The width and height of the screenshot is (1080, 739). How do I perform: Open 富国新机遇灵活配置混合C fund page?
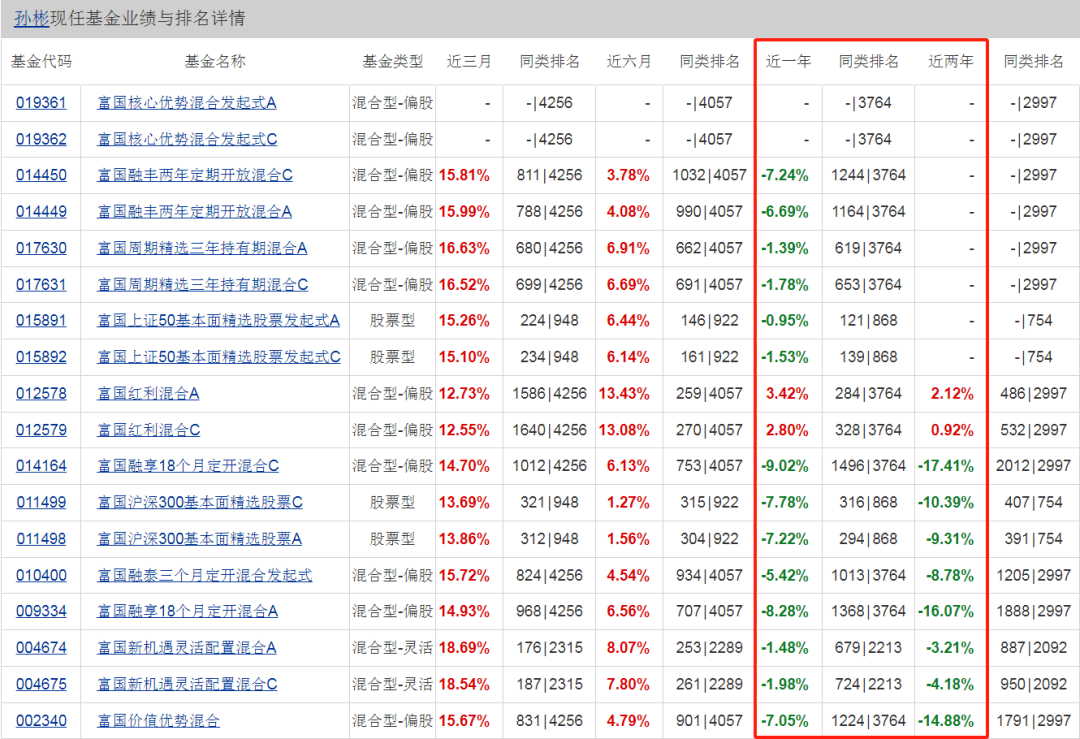coord(187,684)
